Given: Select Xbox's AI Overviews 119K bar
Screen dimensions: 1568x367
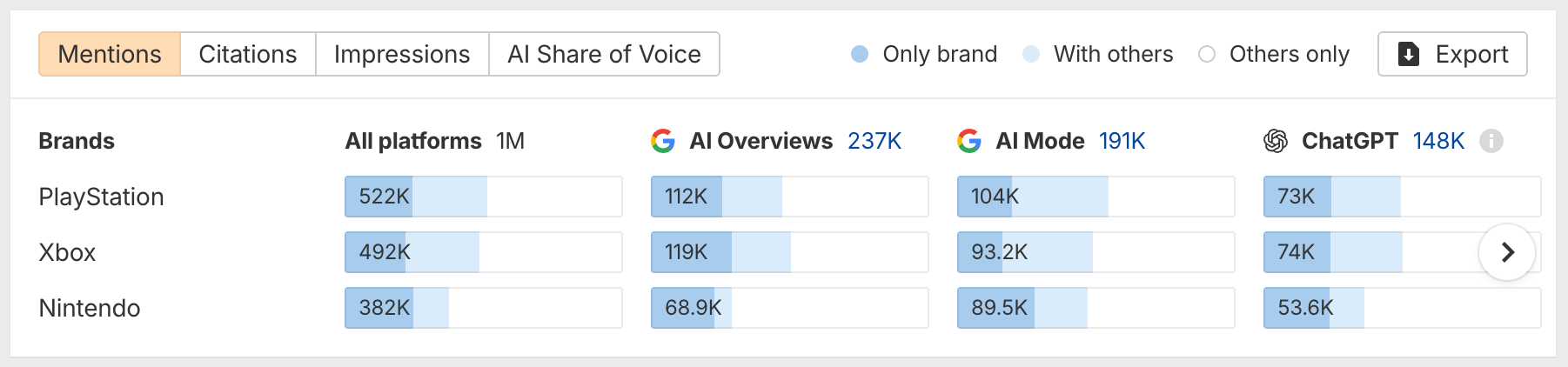Looking at the screenshot, I should click(789, 252).
